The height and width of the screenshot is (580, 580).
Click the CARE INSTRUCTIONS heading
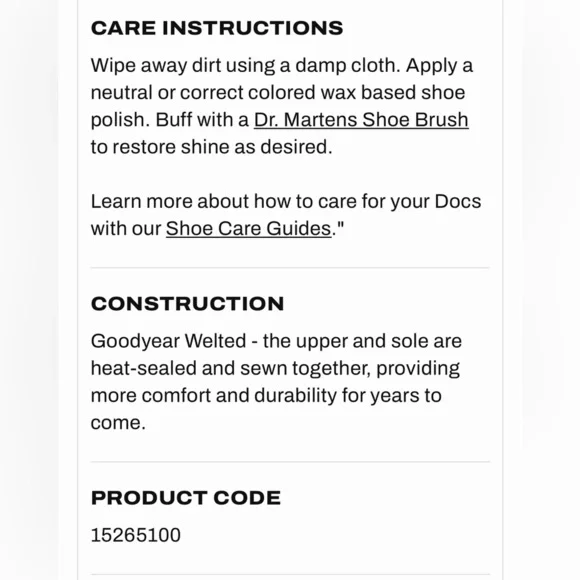tap(217, 28)
